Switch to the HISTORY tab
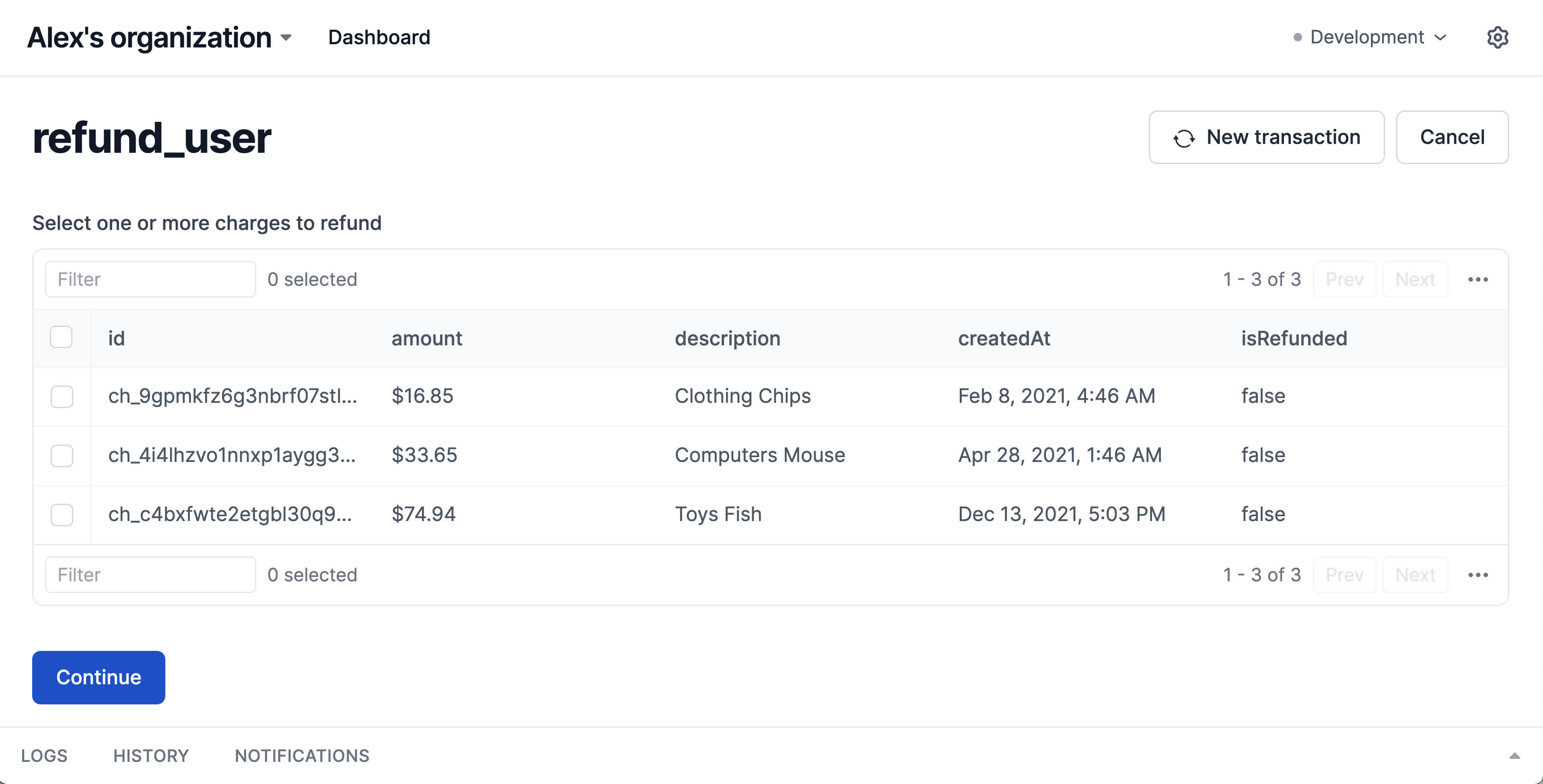The height and width of the screenshot is (784, 1543). click(x=151, y=756)
